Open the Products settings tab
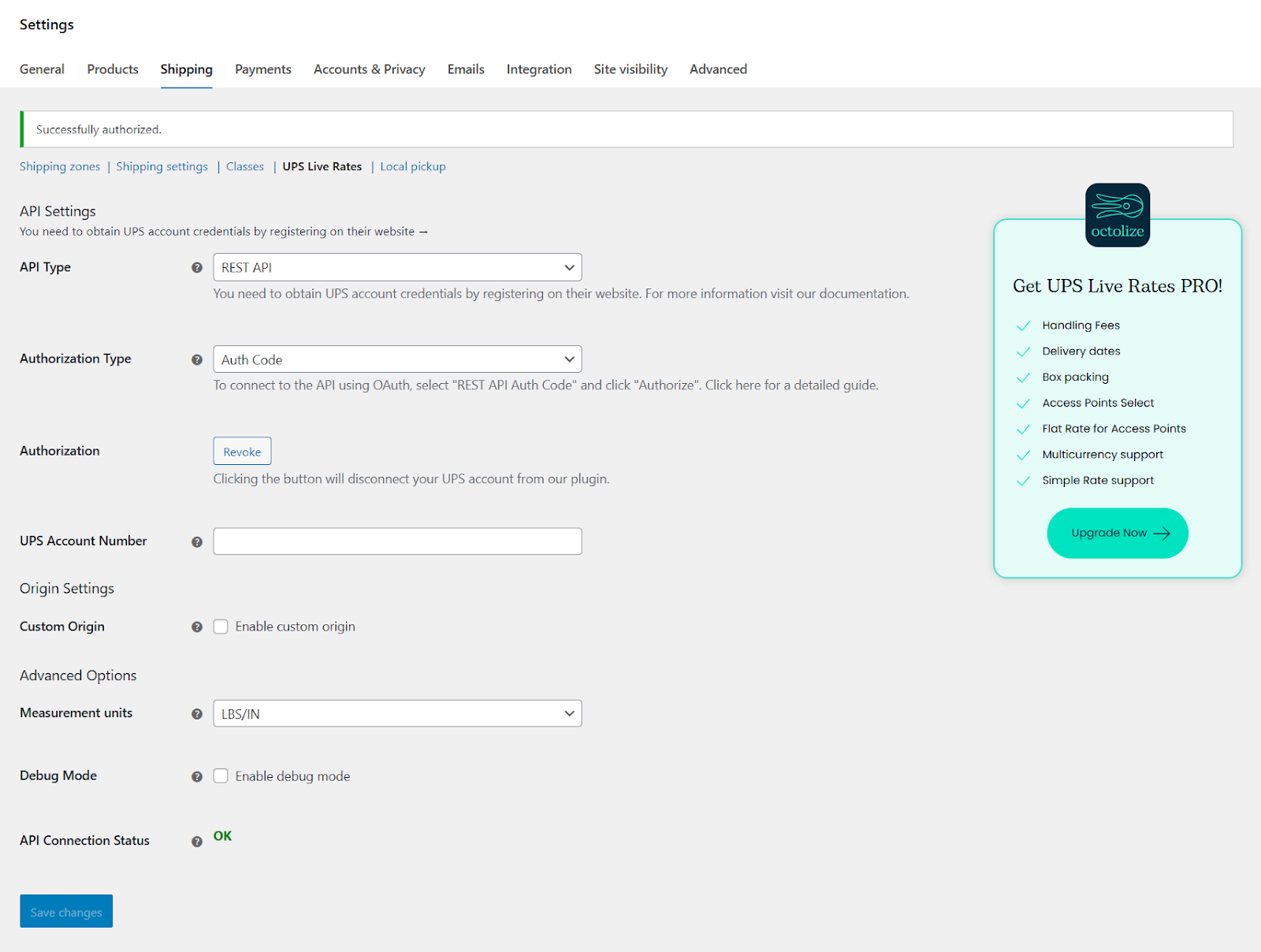Screen dimensions: 1261x952 coord(113,69)
